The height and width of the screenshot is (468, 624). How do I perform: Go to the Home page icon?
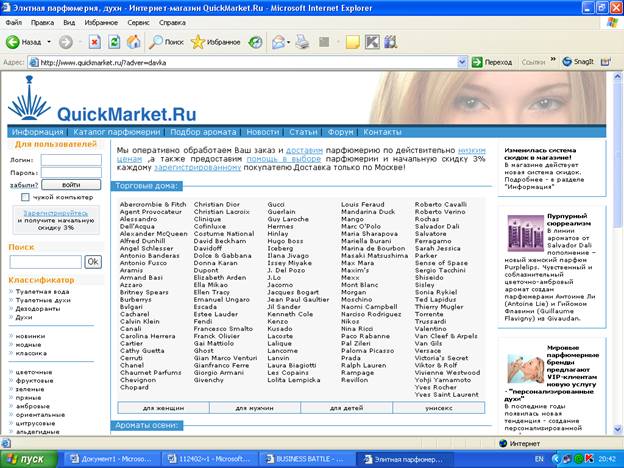point(135,42)
